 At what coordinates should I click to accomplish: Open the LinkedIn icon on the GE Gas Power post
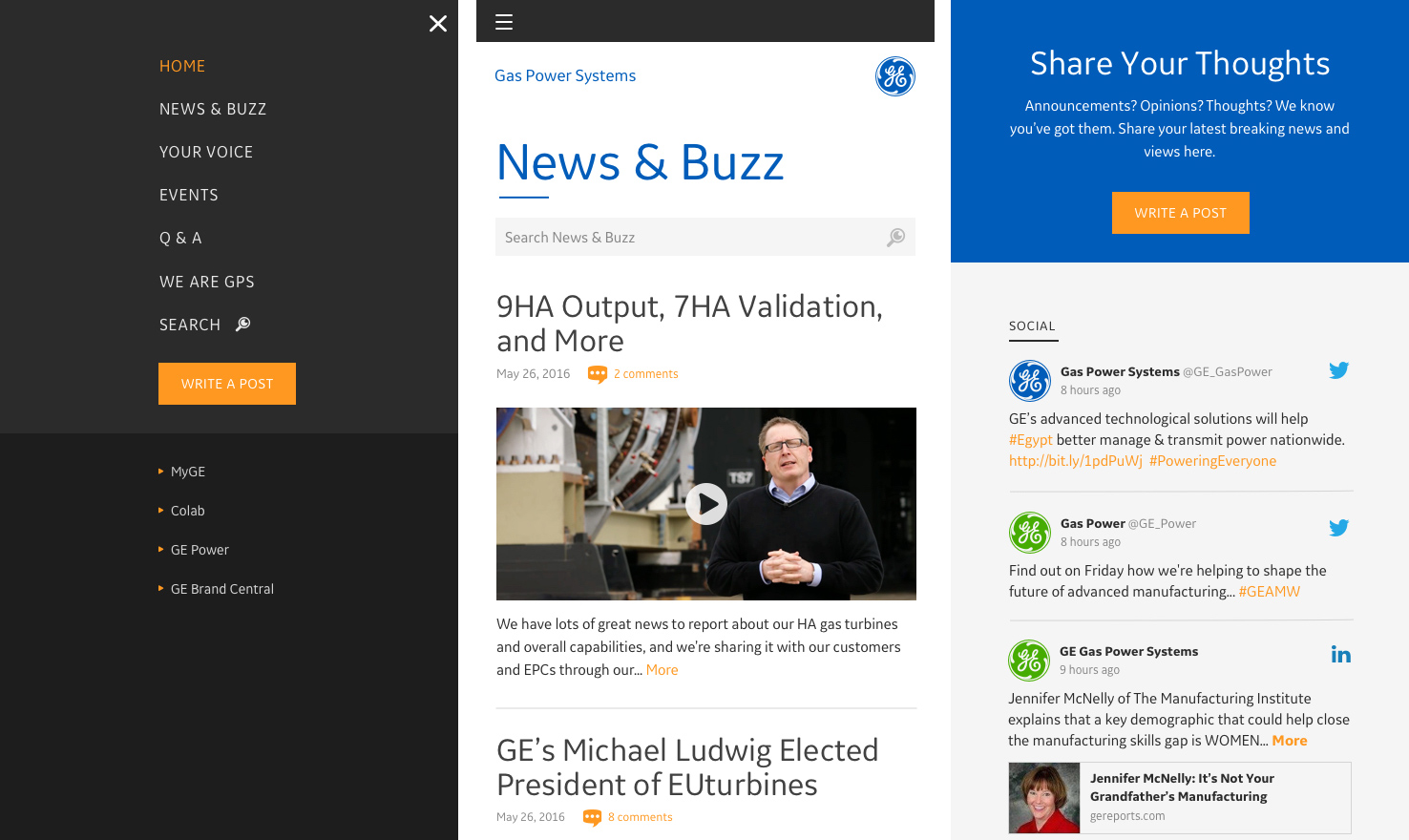point(1341,654)
